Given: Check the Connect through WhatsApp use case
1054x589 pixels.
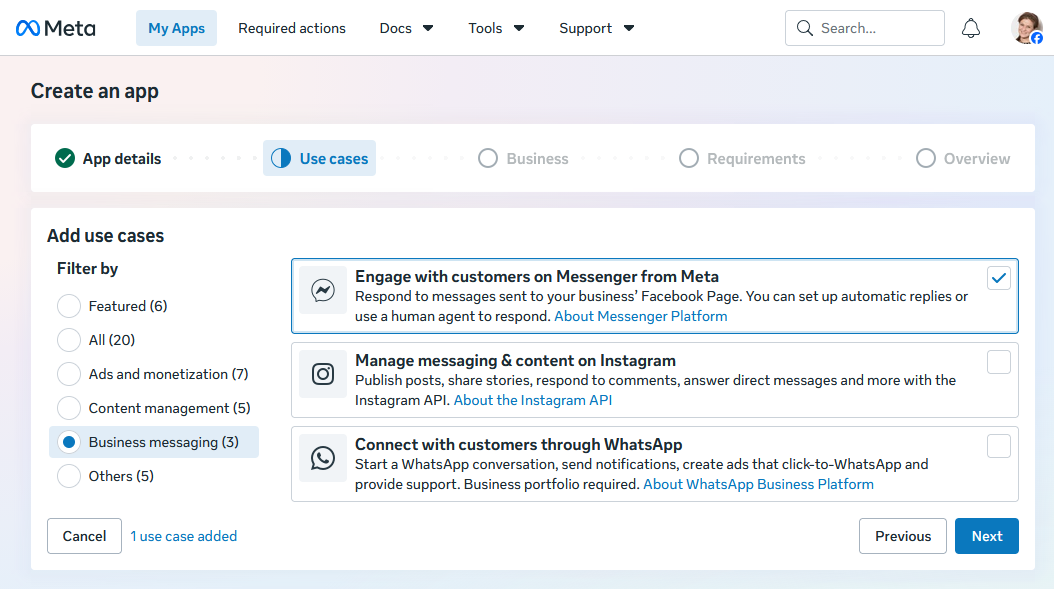Looking at the screenshot, I should click(x=999, y=446).
